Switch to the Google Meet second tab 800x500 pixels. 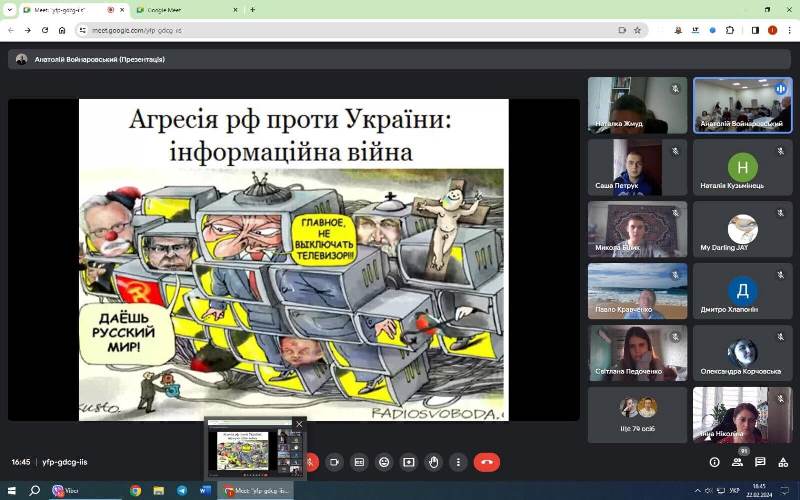[186, 10]
